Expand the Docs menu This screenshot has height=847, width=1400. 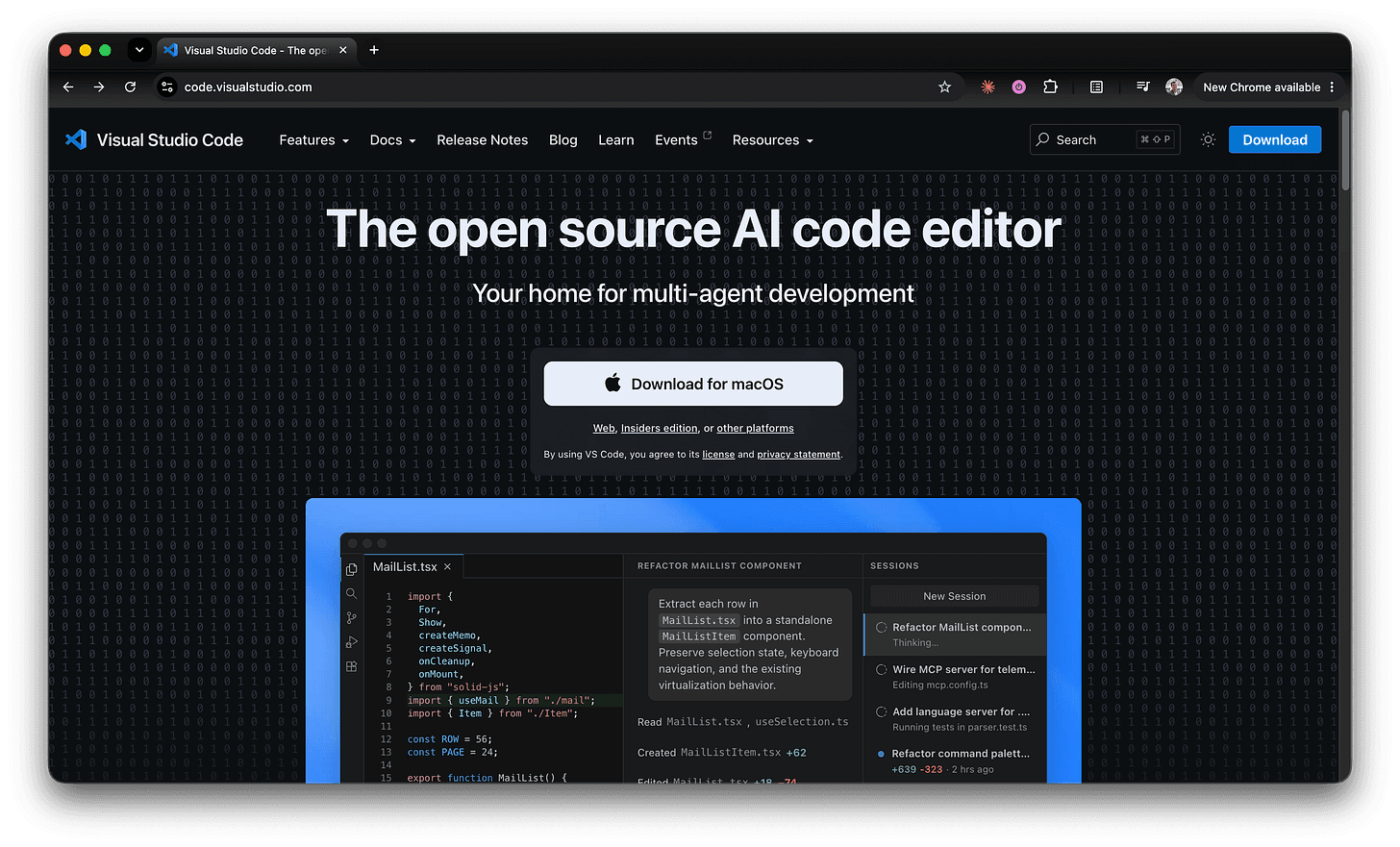[393, 140]
